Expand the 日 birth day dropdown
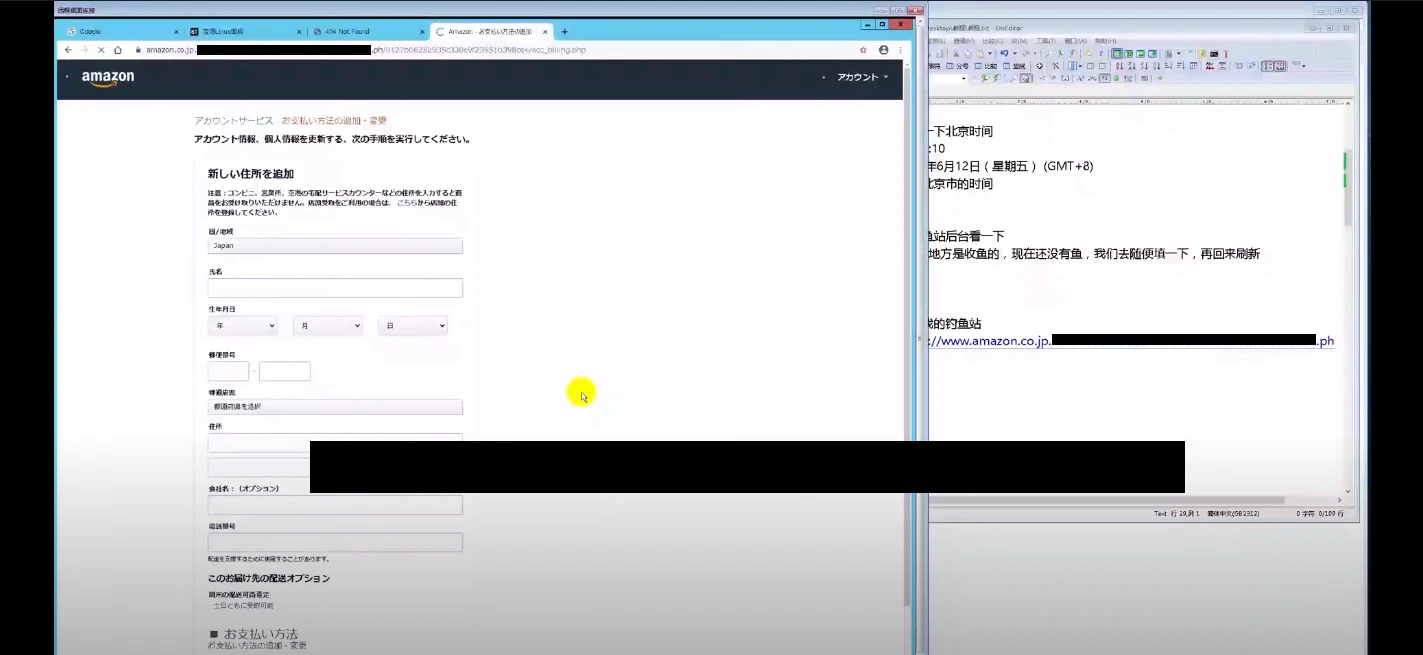Screen dimensions: 1423x655 coord(412,326)
